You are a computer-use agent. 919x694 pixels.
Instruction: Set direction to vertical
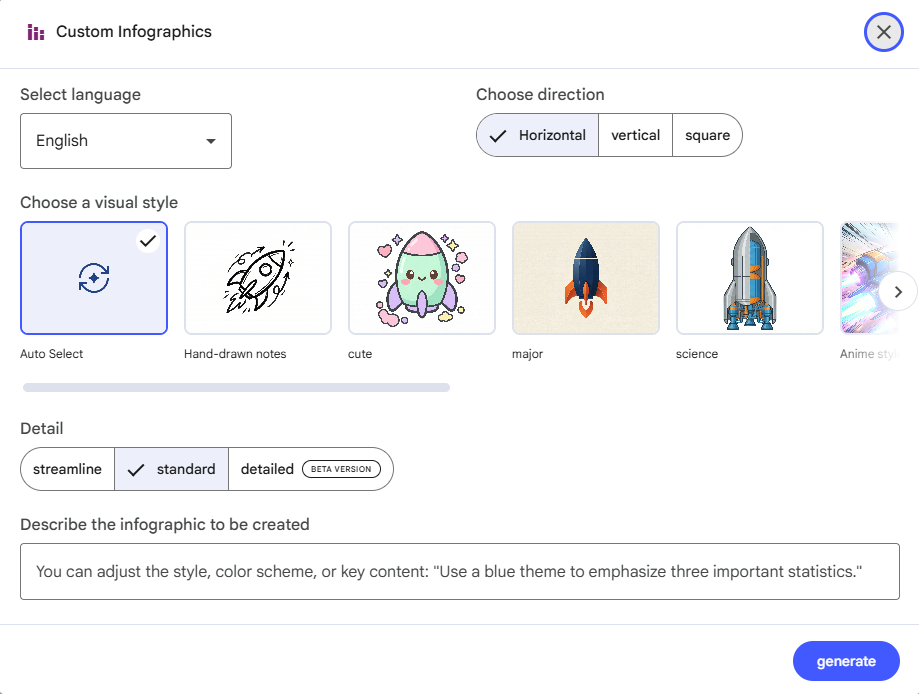[636, 135]
